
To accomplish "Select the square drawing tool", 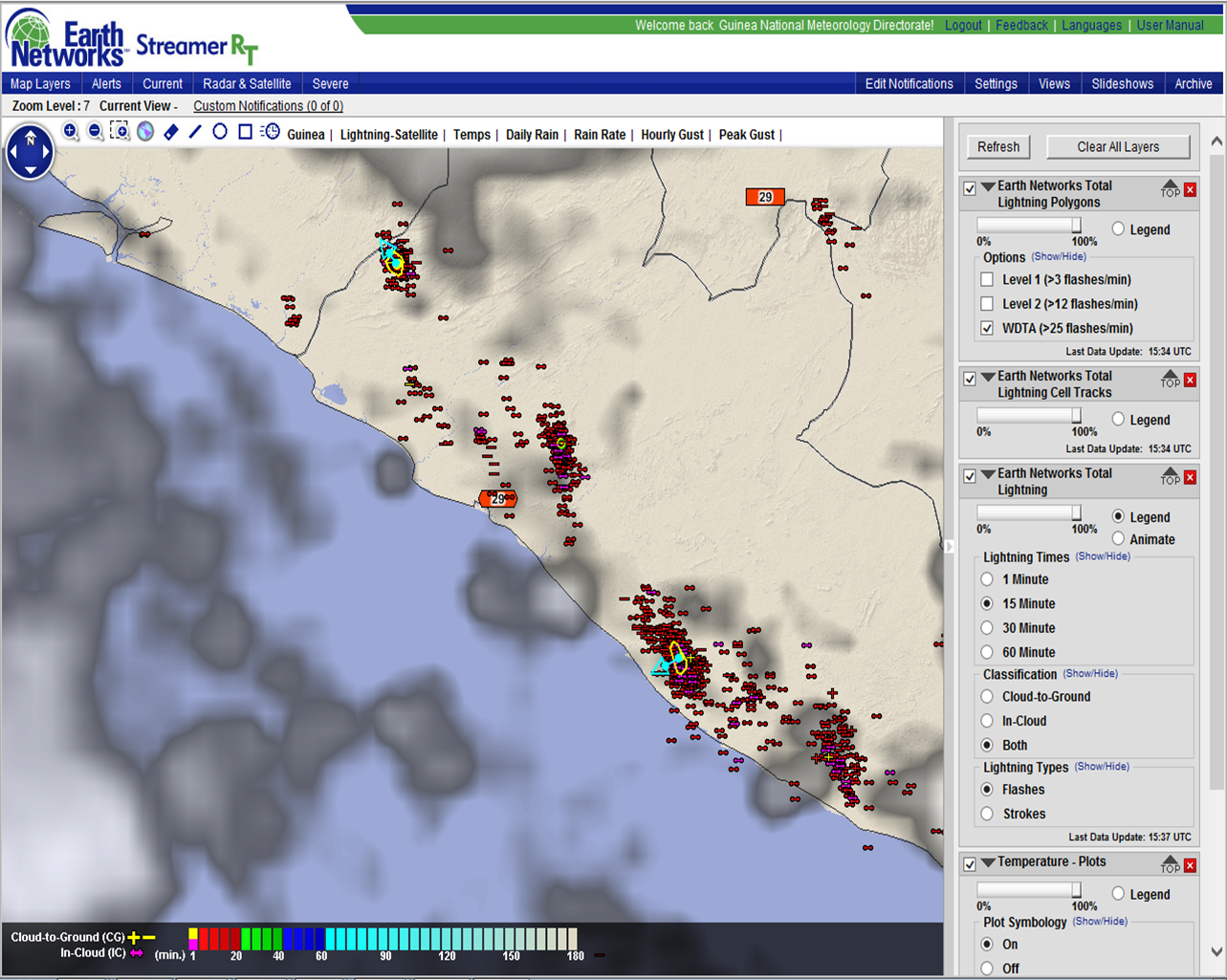I will click(245, 131).
